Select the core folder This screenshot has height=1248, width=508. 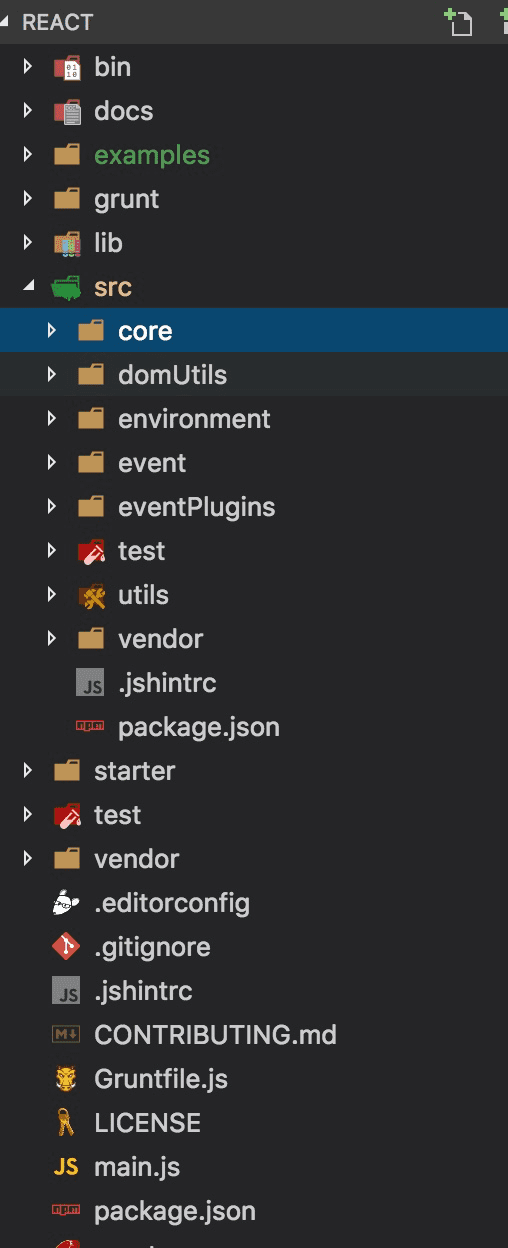click(254, 331)
